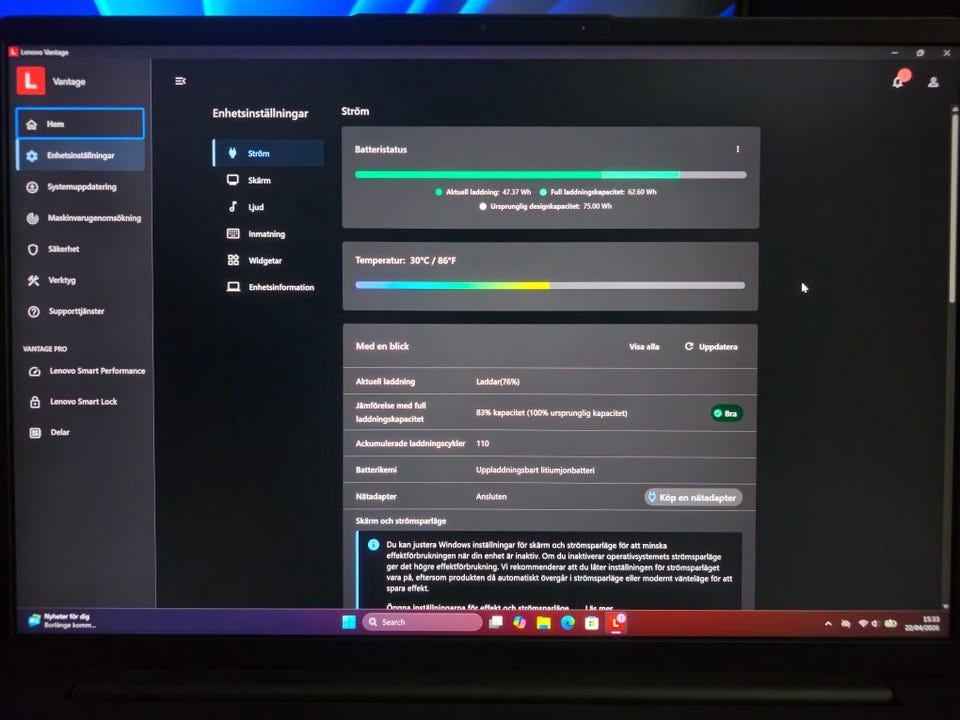The image size is (960, 720).
Task: Click the battery tray icon
Action: coord(891,624)
